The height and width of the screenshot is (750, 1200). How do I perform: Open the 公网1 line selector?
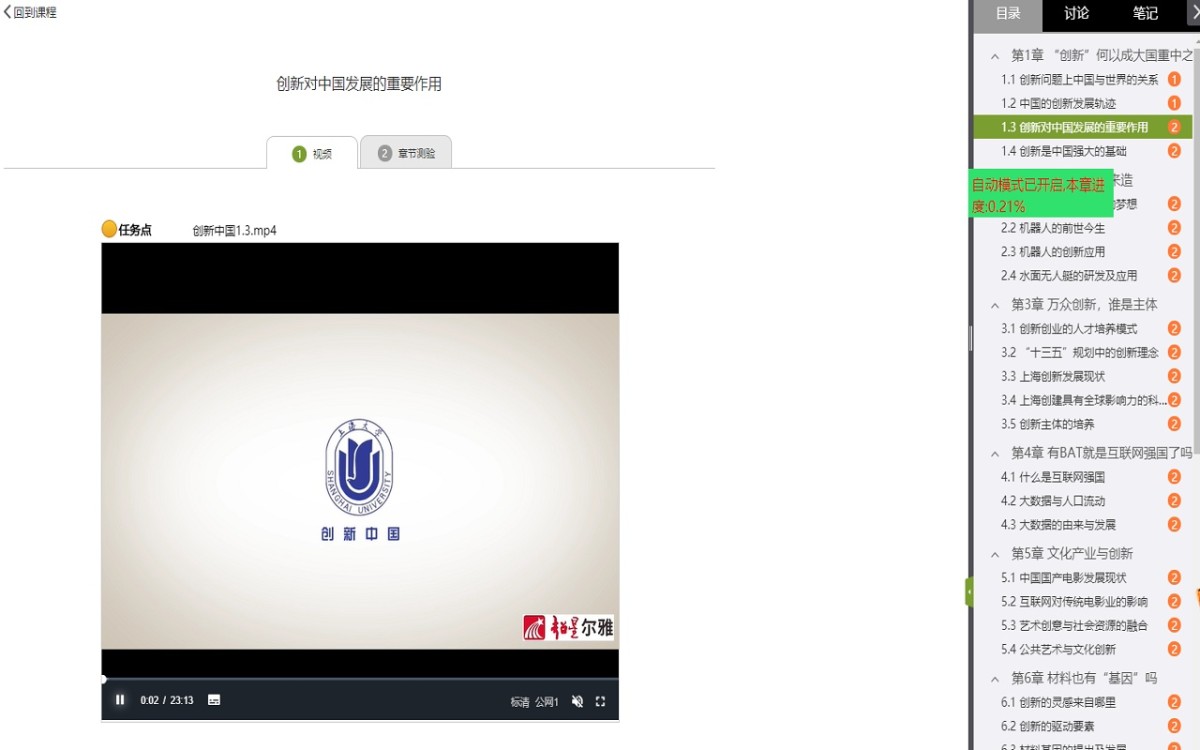tap(547, 702)
